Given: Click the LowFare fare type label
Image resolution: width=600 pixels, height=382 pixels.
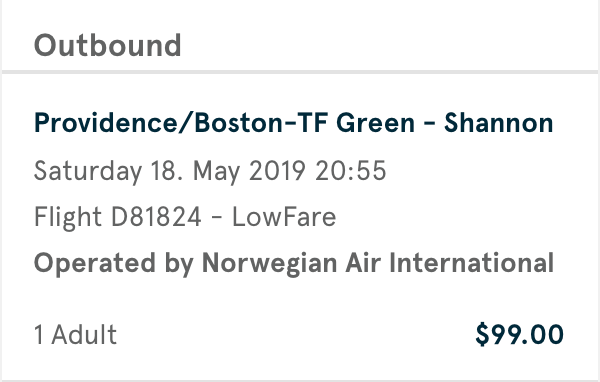Looking at the screenshot, I should 284,217.
